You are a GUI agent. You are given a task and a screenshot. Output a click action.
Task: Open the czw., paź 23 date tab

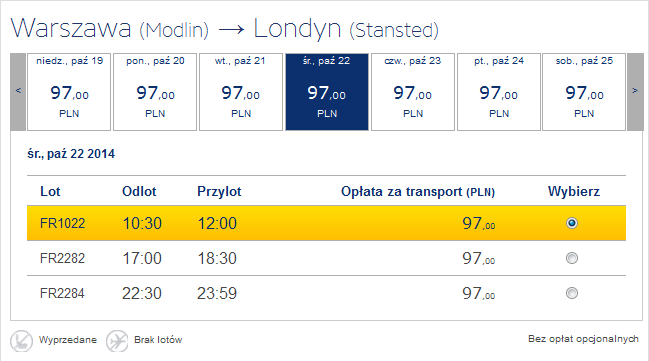[x=413, y=92]
